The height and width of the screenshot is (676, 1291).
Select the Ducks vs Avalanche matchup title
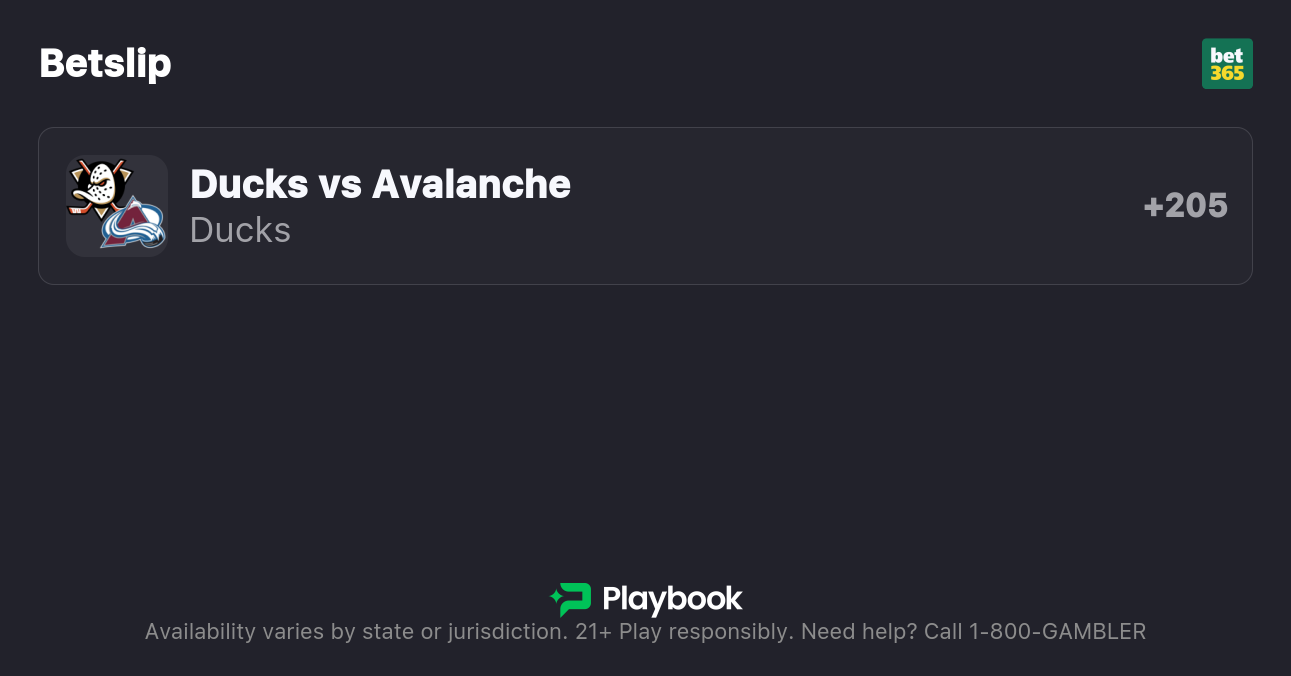click(x=380, y=184)
